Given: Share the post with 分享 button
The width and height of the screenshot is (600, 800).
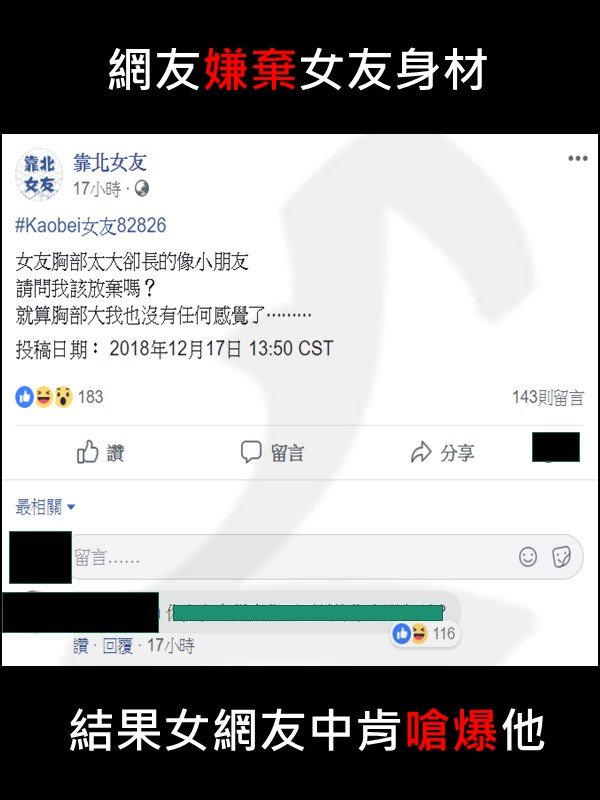Looking at the screenshot, I should [x=443, y=452].
